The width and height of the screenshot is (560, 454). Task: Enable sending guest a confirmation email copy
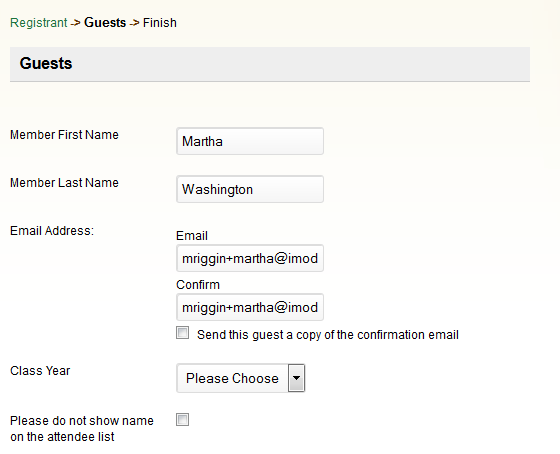pos(182,333)
